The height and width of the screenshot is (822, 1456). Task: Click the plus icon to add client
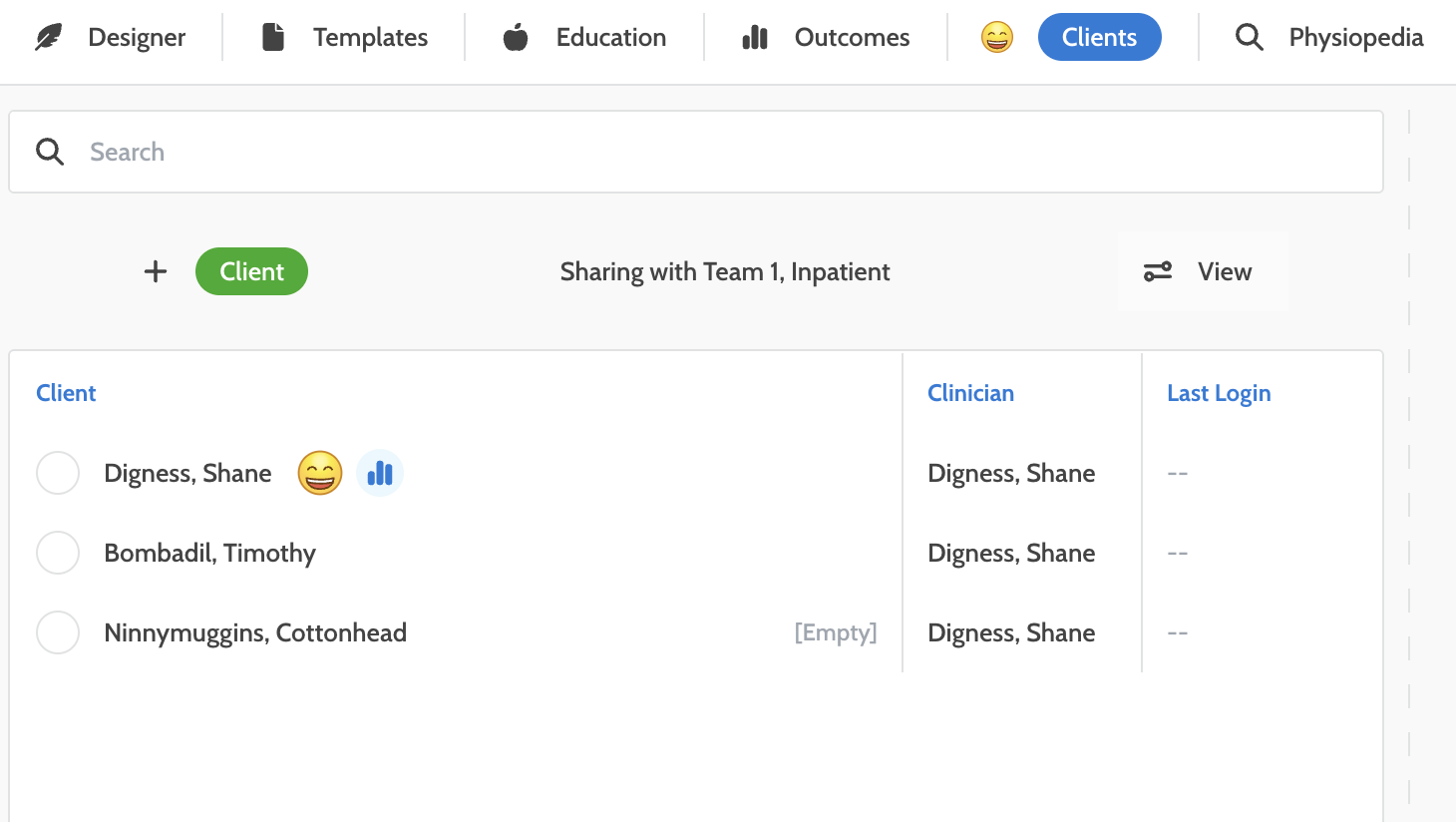(156, 271)
